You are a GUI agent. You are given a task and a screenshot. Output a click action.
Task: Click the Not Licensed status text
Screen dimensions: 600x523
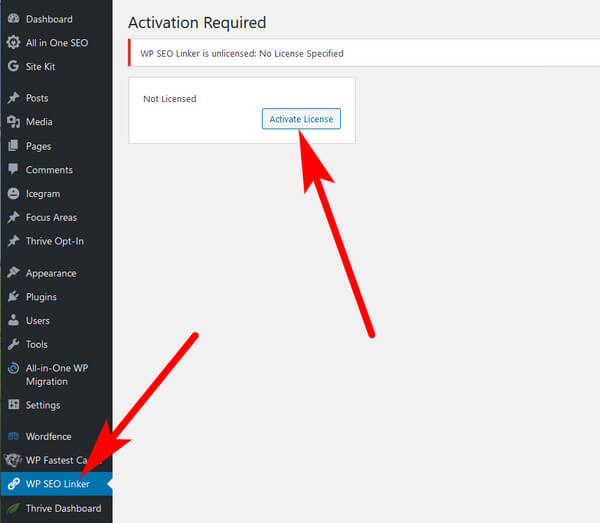[x=170, y=99]
